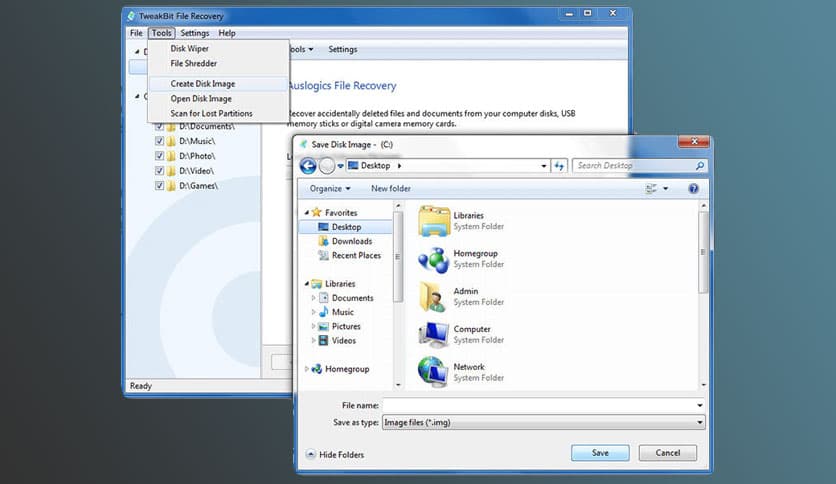Open the recent locations dropdown arrow
Screen dimensions: 836x484
340,166
